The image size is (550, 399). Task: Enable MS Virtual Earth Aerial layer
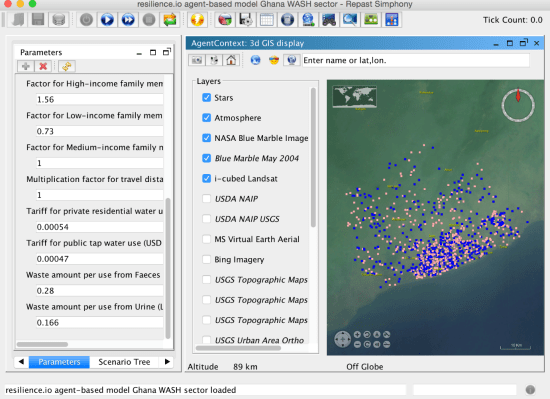click(207, 239)
